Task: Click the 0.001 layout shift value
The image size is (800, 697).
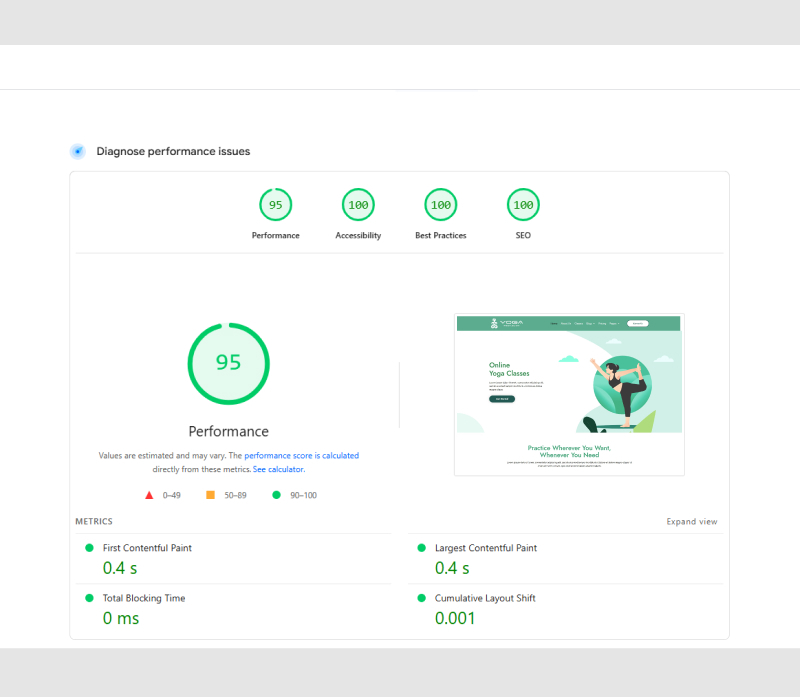Action: coord(455,618)
